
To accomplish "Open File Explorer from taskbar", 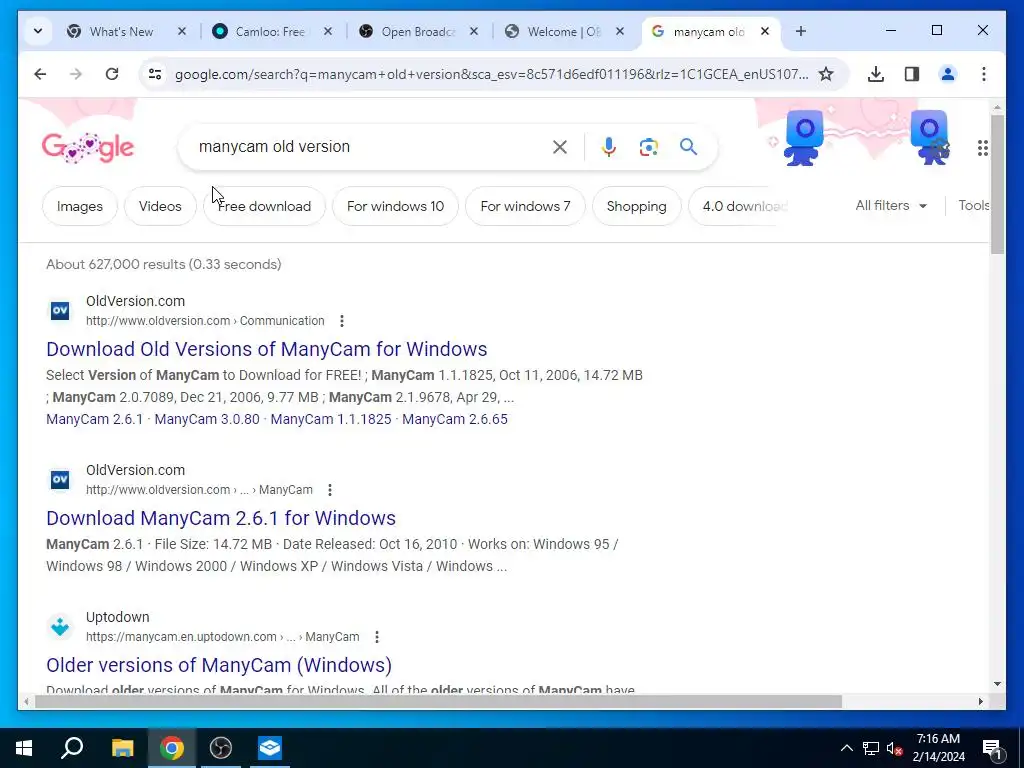I will pos(122,748).
